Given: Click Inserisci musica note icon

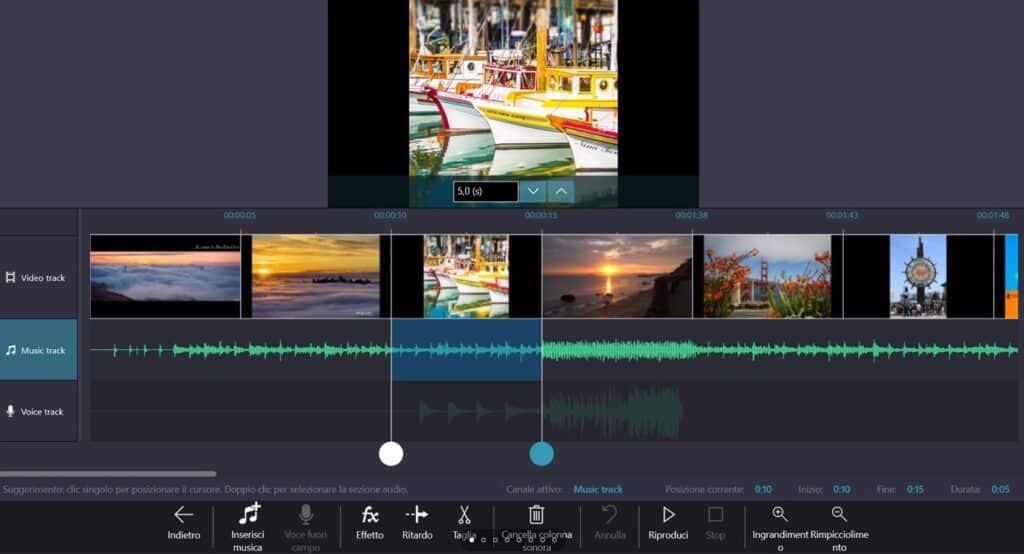Looking at the screenshot, I should coord(249,513).
